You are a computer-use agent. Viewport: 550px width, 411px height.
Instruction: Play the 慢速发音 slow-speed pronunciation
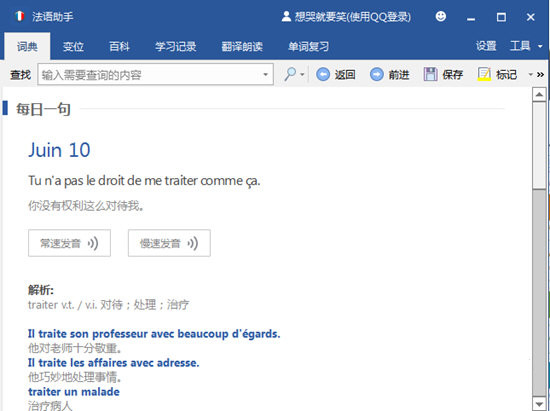click(169, 243)
